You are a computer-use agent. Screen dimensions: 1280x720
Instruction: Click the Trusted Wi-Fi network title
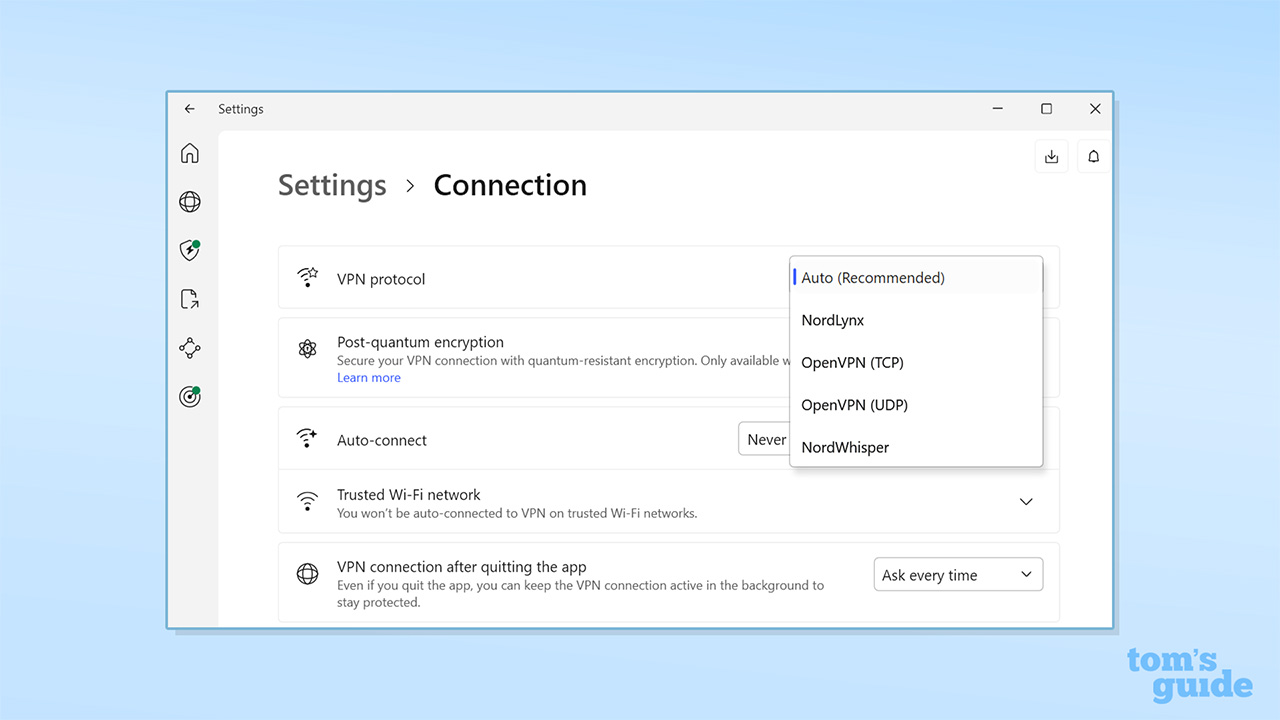[x=409, y=495]
